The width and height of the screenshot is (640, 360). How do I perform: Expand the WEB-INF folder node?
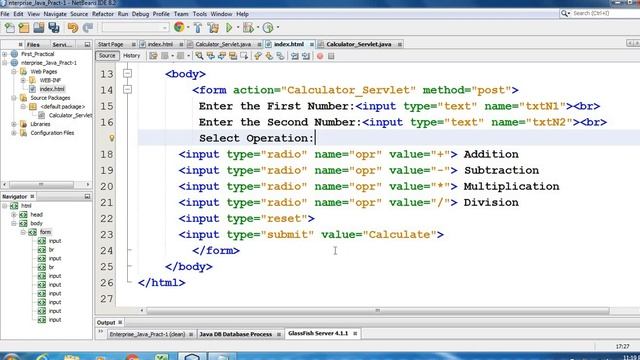23,80
